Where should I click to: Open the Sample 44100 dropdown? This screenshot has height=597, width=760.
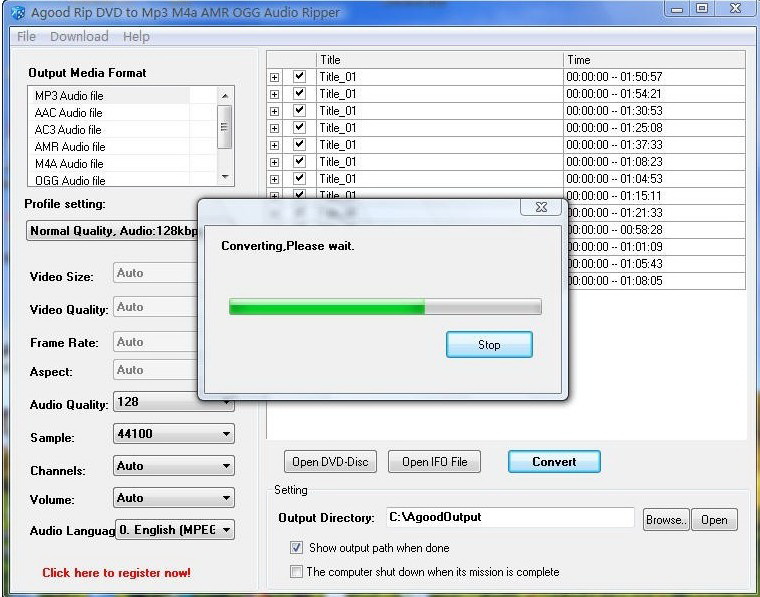pos(174,433)
